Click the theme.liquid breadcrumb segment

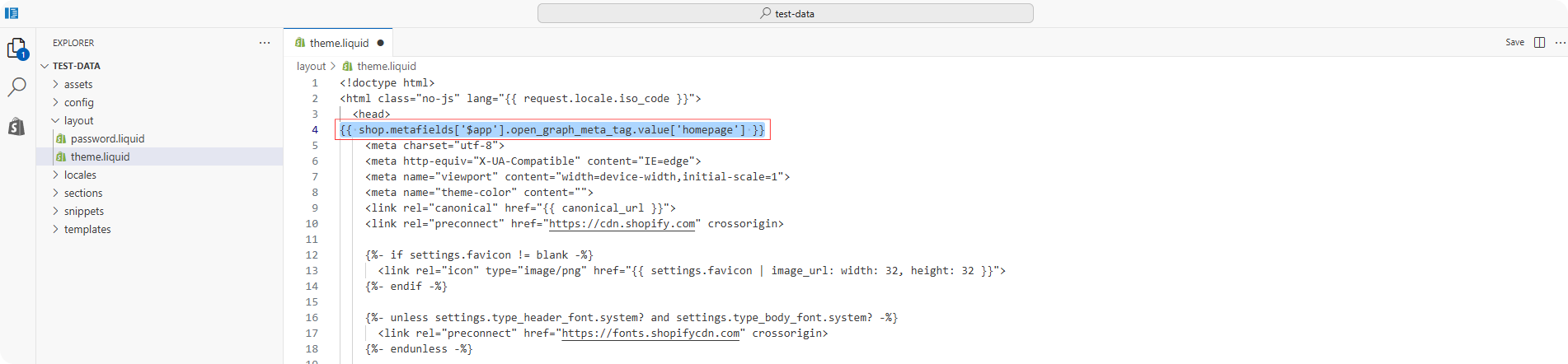[386, 66]
